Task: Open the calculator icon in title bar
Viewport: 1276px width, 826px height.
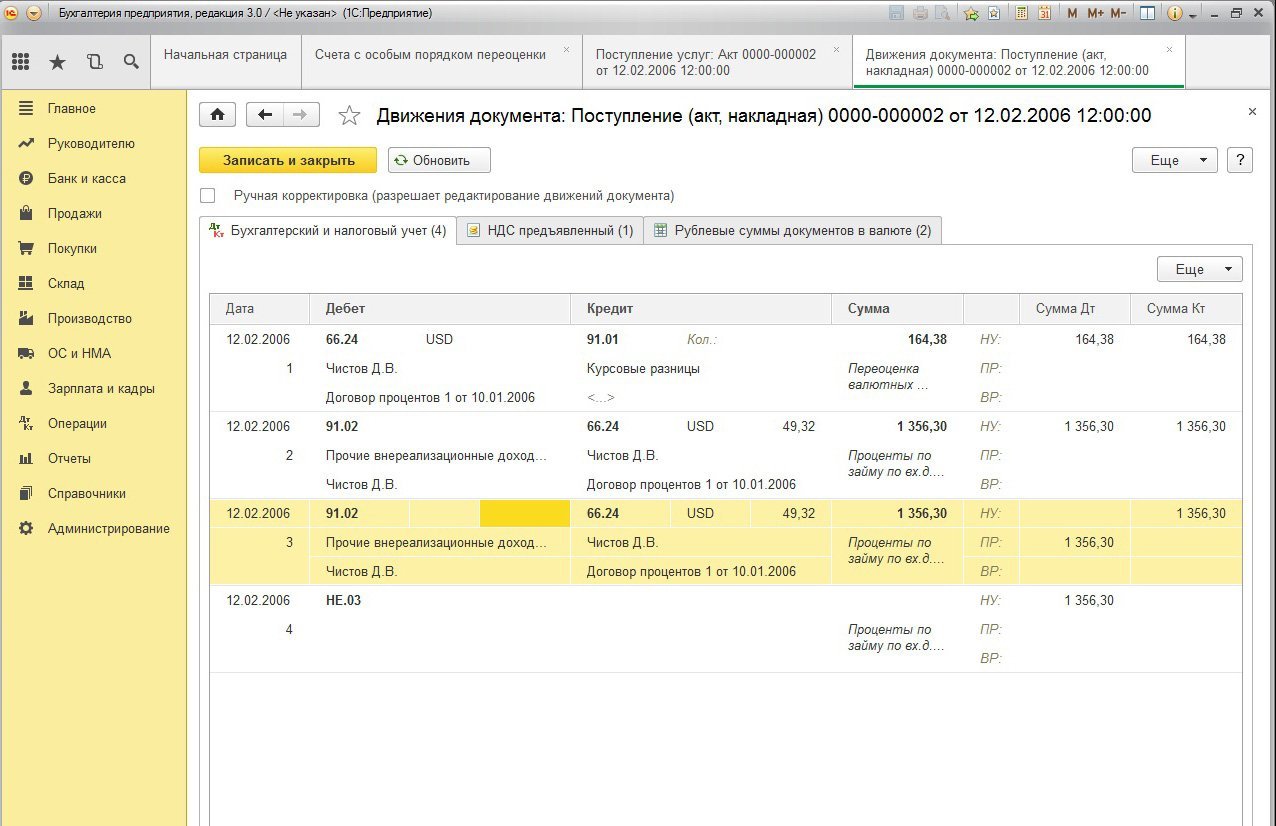Action: point(1022,13)
